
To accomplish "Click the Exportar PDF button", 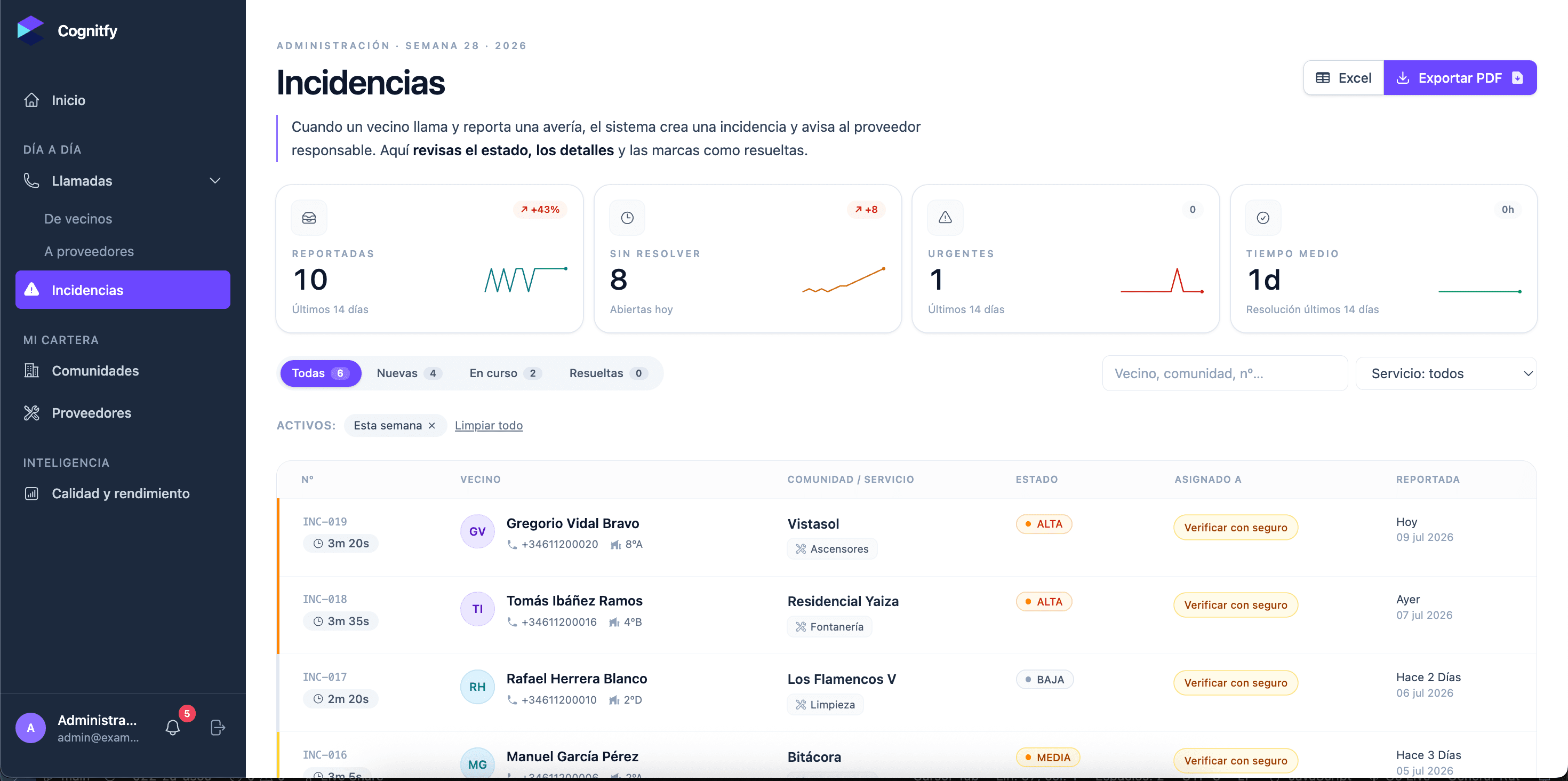I will [1460, 78].
